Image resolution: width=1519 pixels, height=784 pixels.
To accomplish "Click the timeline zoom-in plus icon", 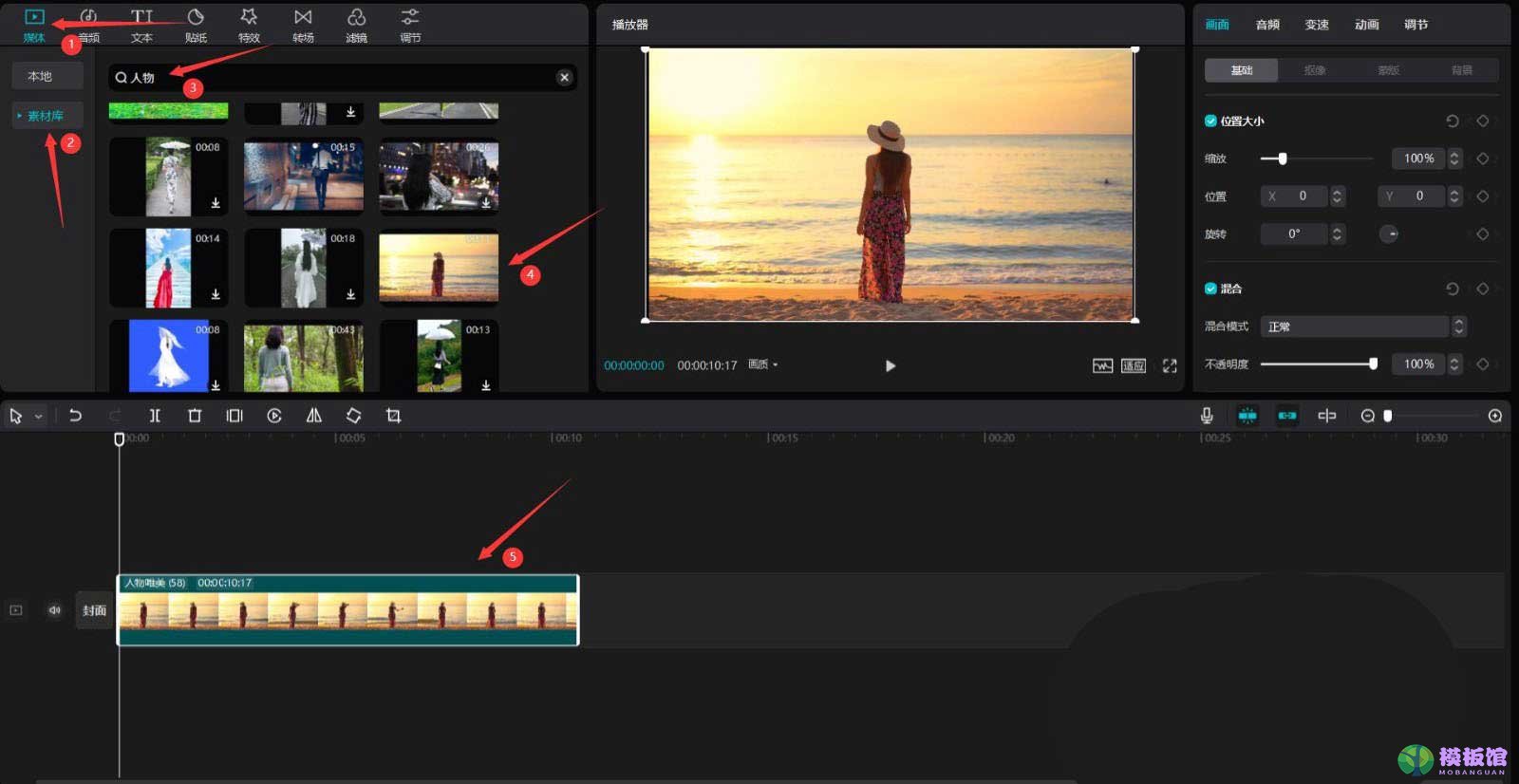I will coord(1495,416).
